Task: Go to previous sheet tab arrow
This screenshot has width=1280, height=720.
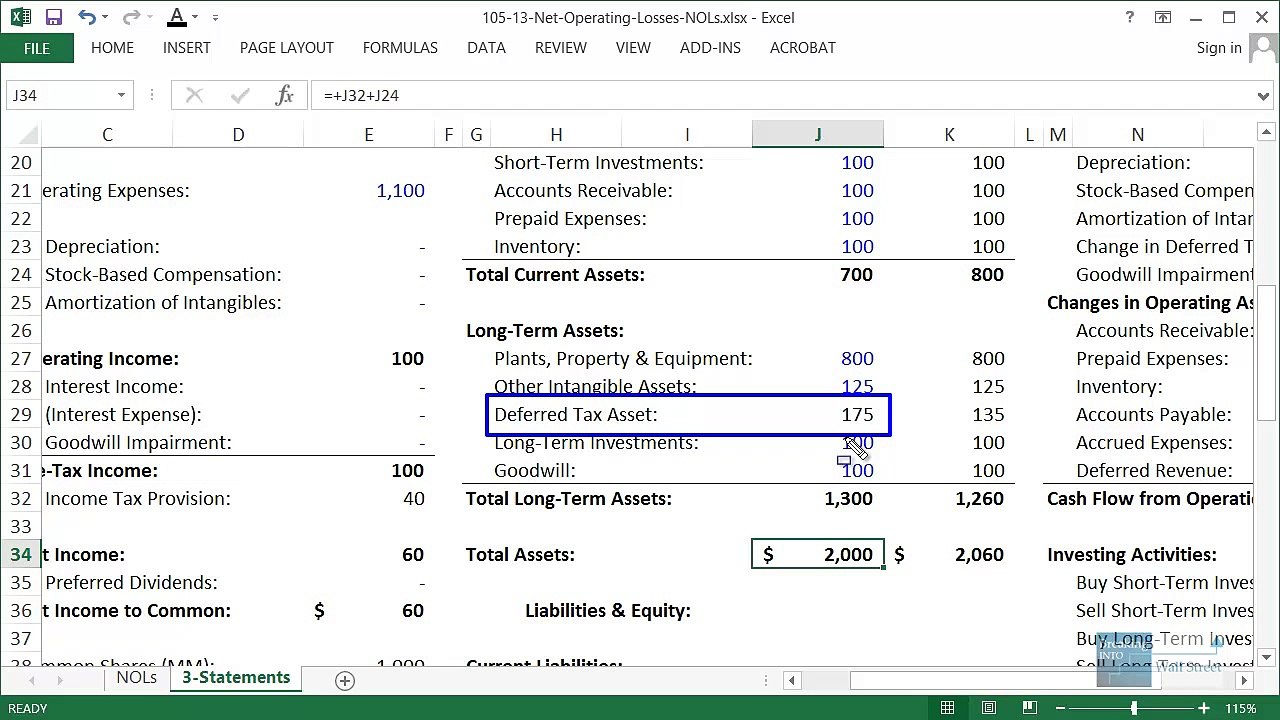Action: coord(32,680)
